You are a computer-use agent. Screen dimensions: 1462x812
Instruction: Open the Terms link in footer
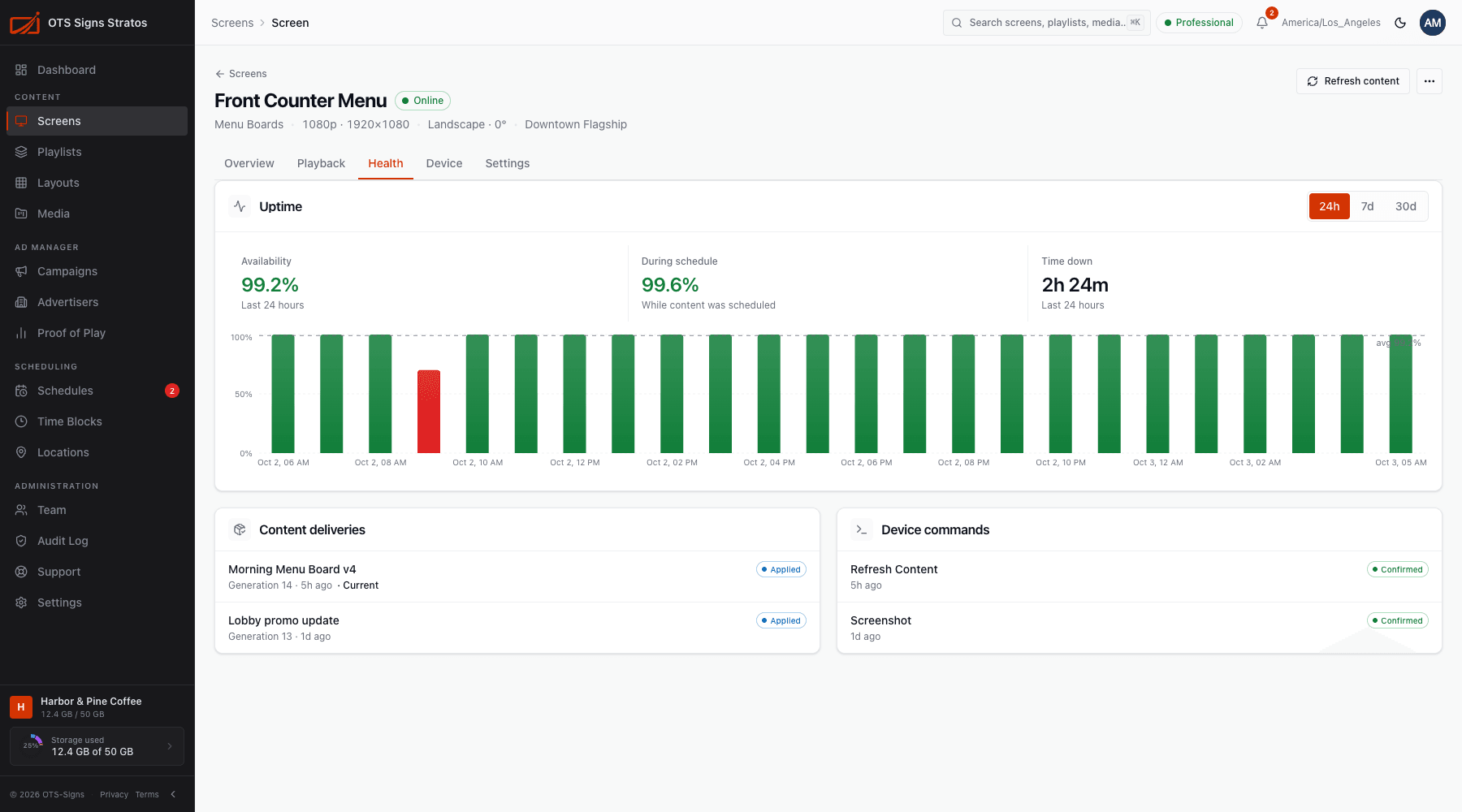tap(147, 794)
